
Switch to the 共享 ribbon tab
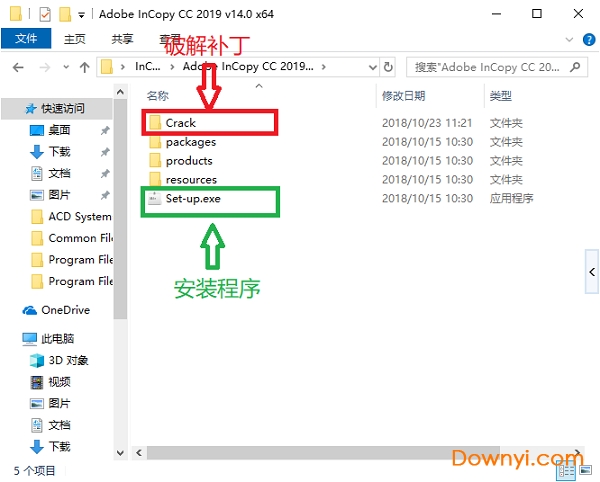coord(122,39)
